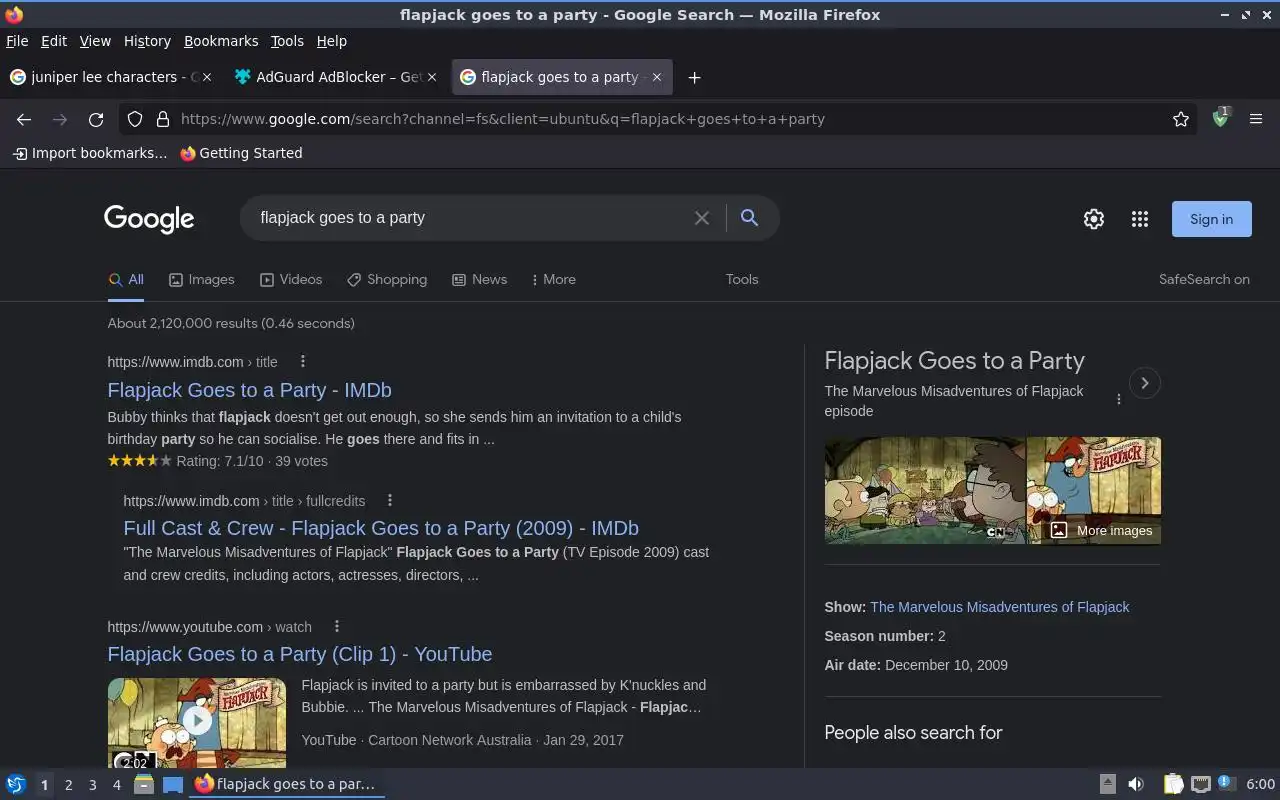
Task: Open Full Cast & Crew IMDb link
Action: coord(381,528)
